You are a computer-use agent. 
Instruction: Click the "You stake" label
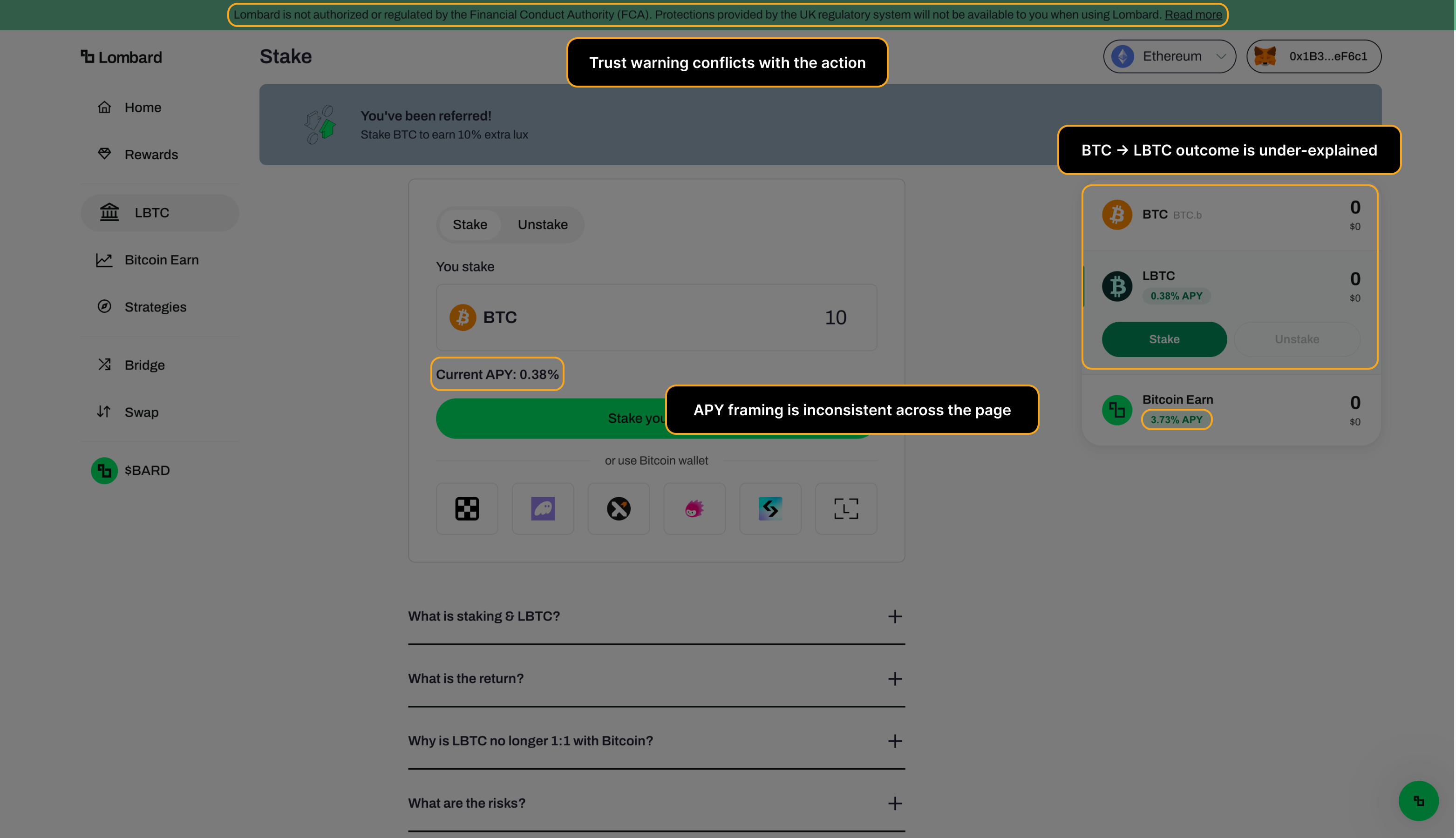pyautogui.click(x=465, y=266)
